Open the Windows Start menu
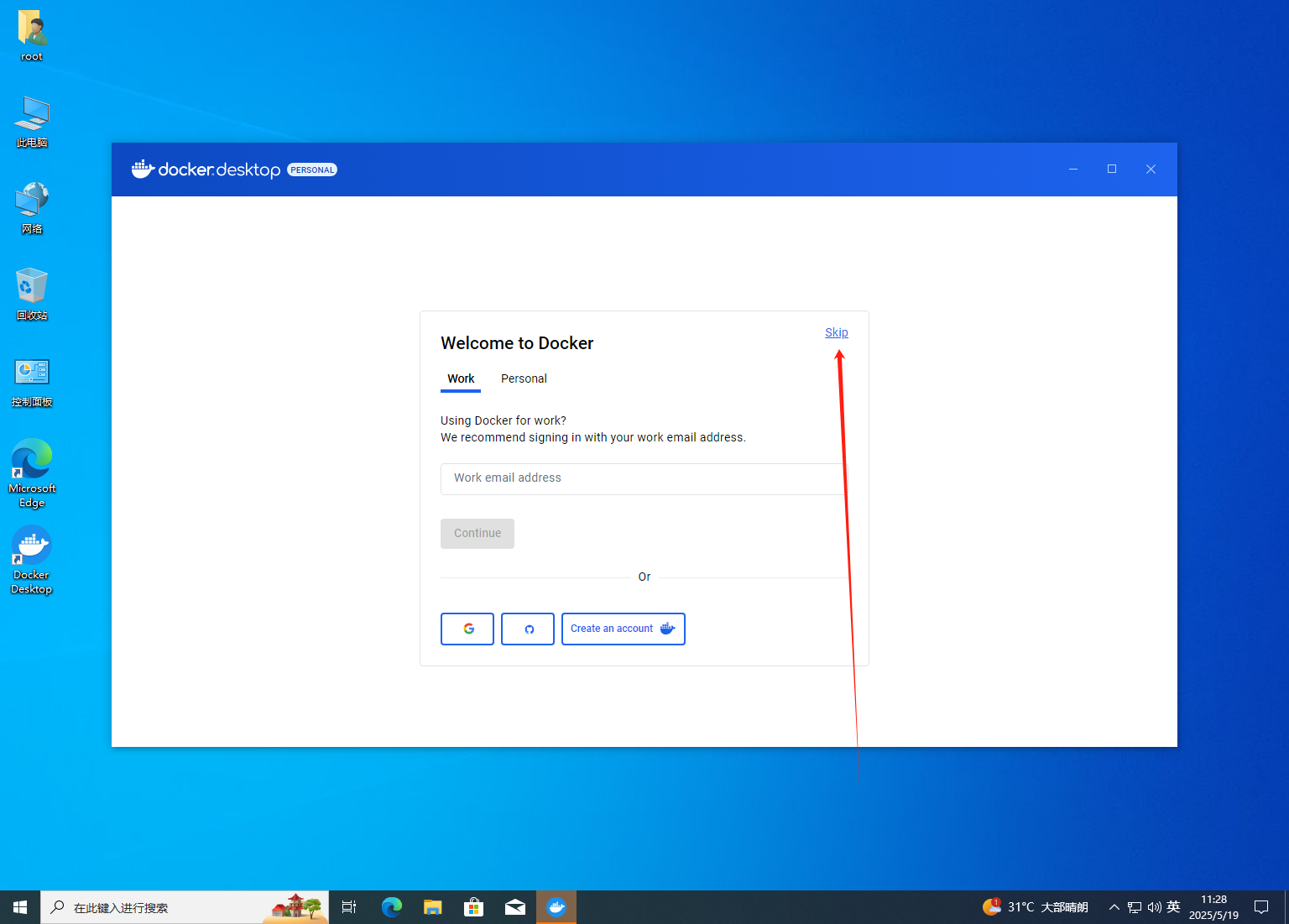 (20, 907)
